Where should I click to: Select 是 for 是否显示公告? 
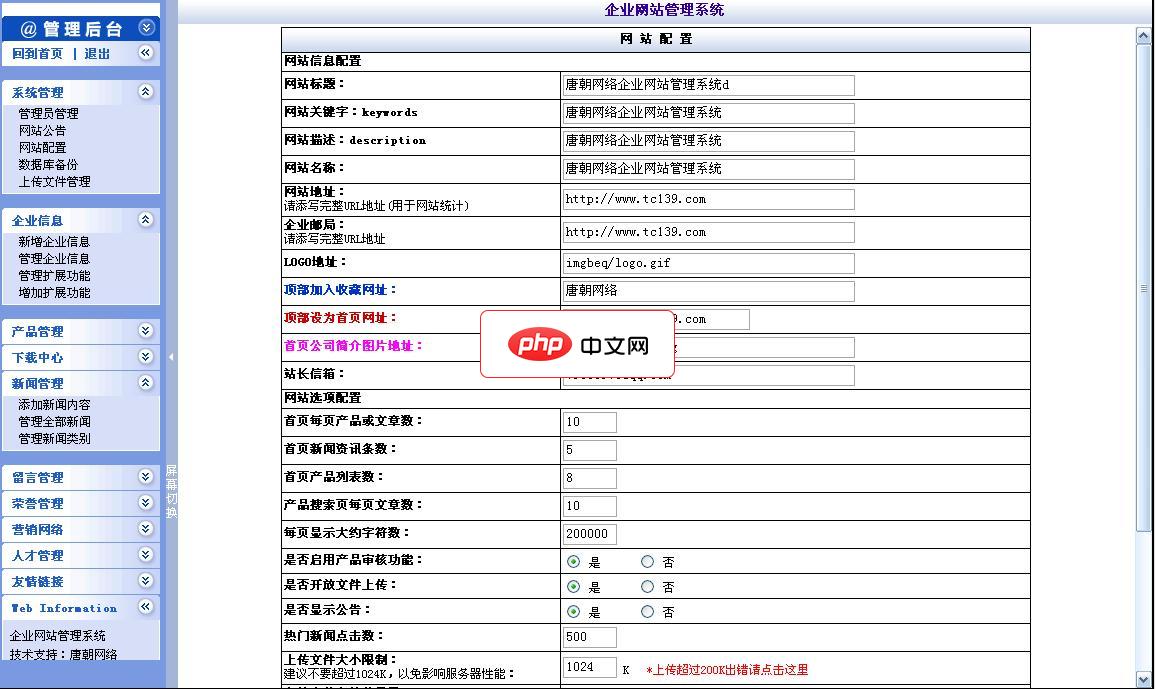573,611
